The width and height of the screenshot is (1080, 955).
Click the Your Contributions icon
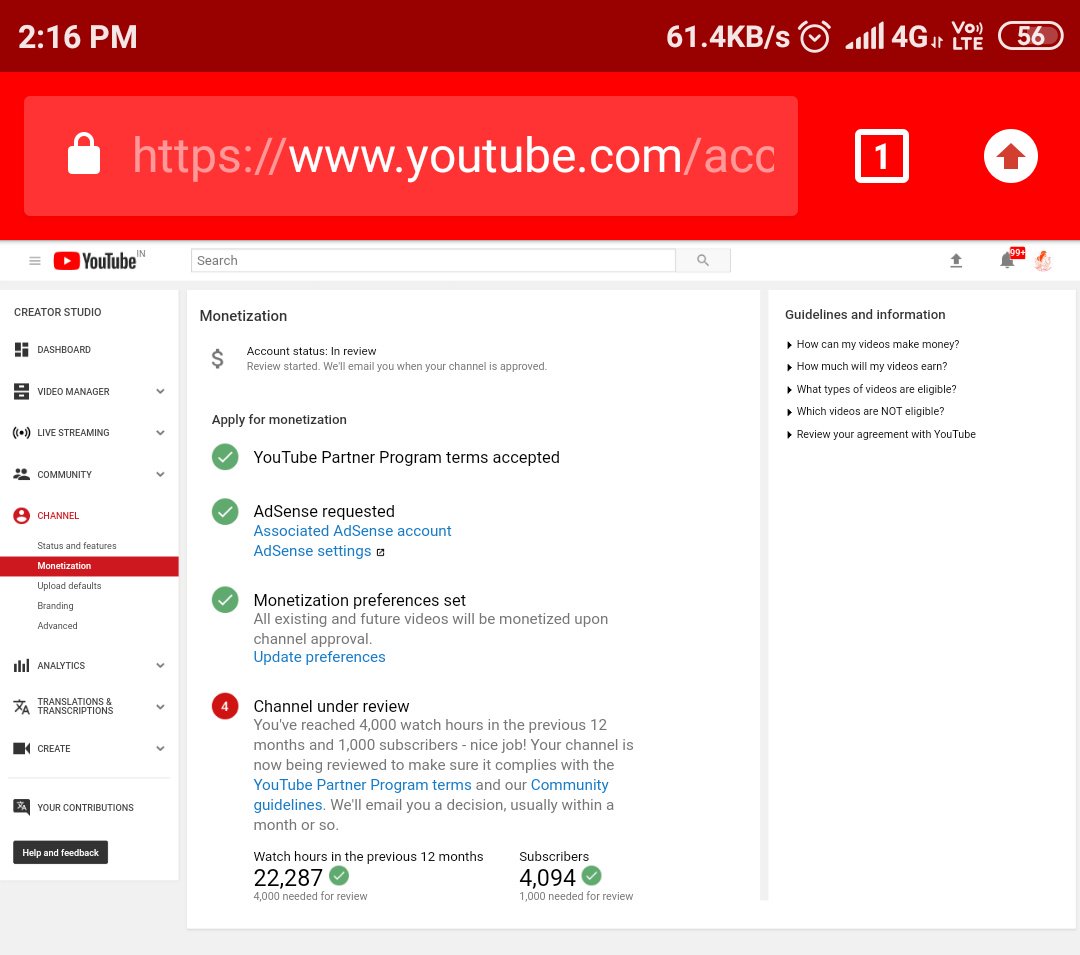tap(21, 807)
